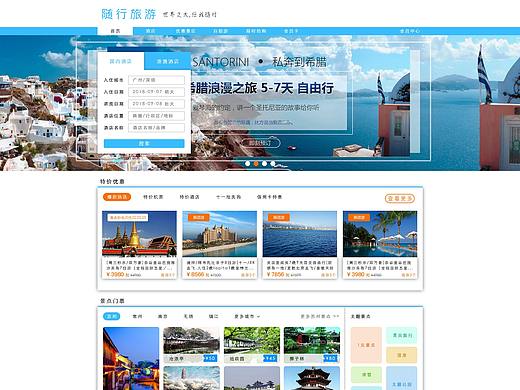Select the 南京 city tab
The height and width of the screenshot is (390, 520).
(x=163, y=316)
